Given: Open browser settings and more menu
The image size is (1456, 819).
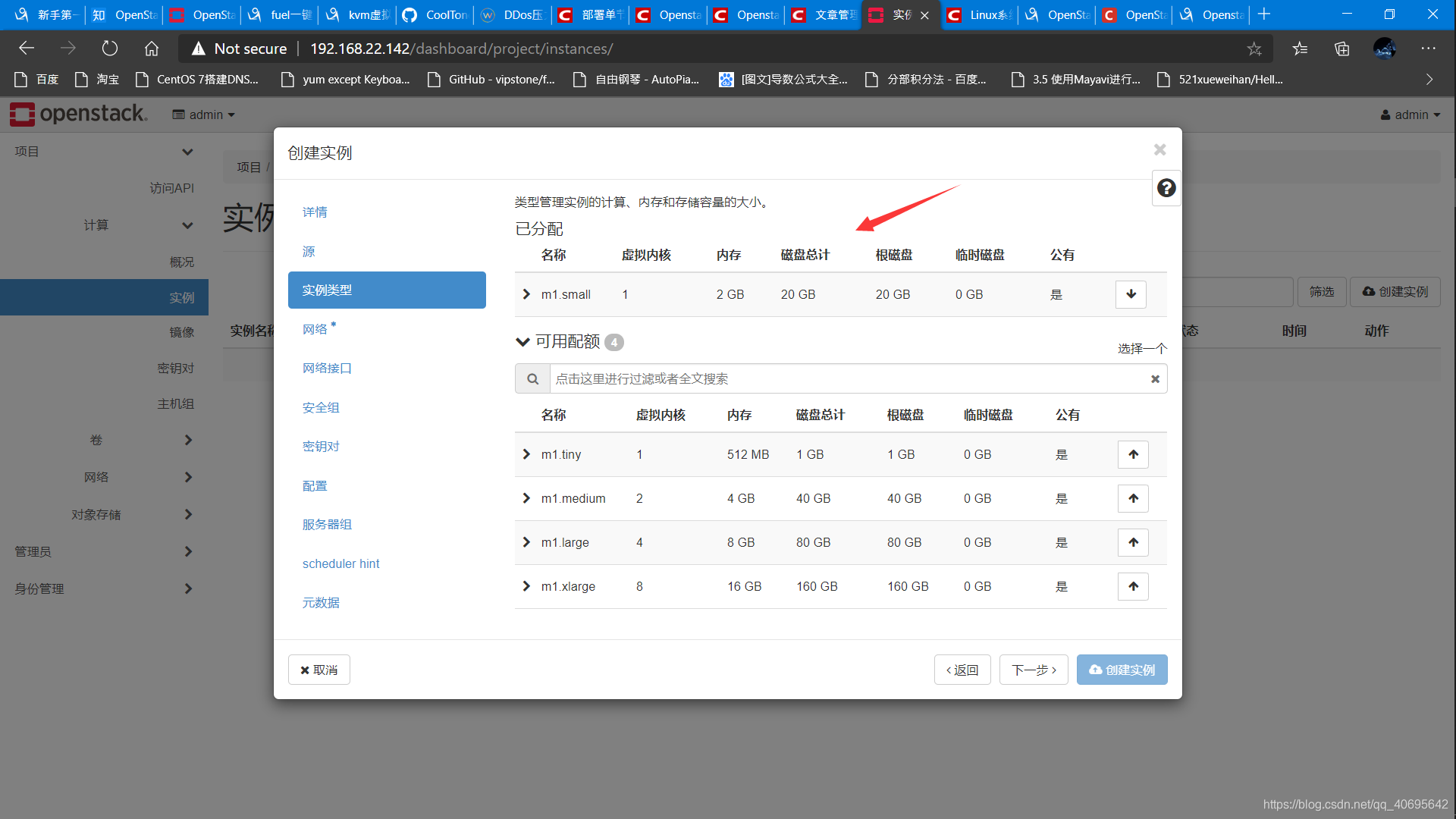Looking at the screenshot, I should pos(1428,49).
